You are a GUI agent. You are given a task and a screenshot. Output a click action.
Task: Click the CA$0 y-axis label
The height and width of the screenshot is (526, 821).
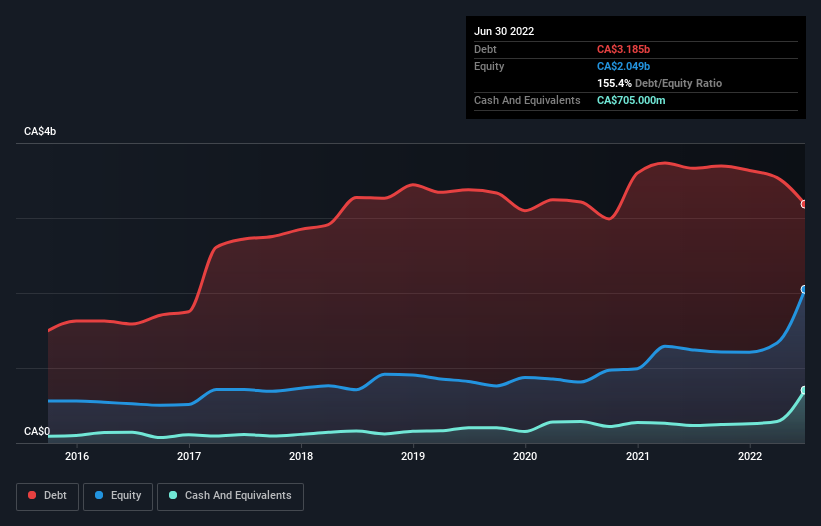37,431
